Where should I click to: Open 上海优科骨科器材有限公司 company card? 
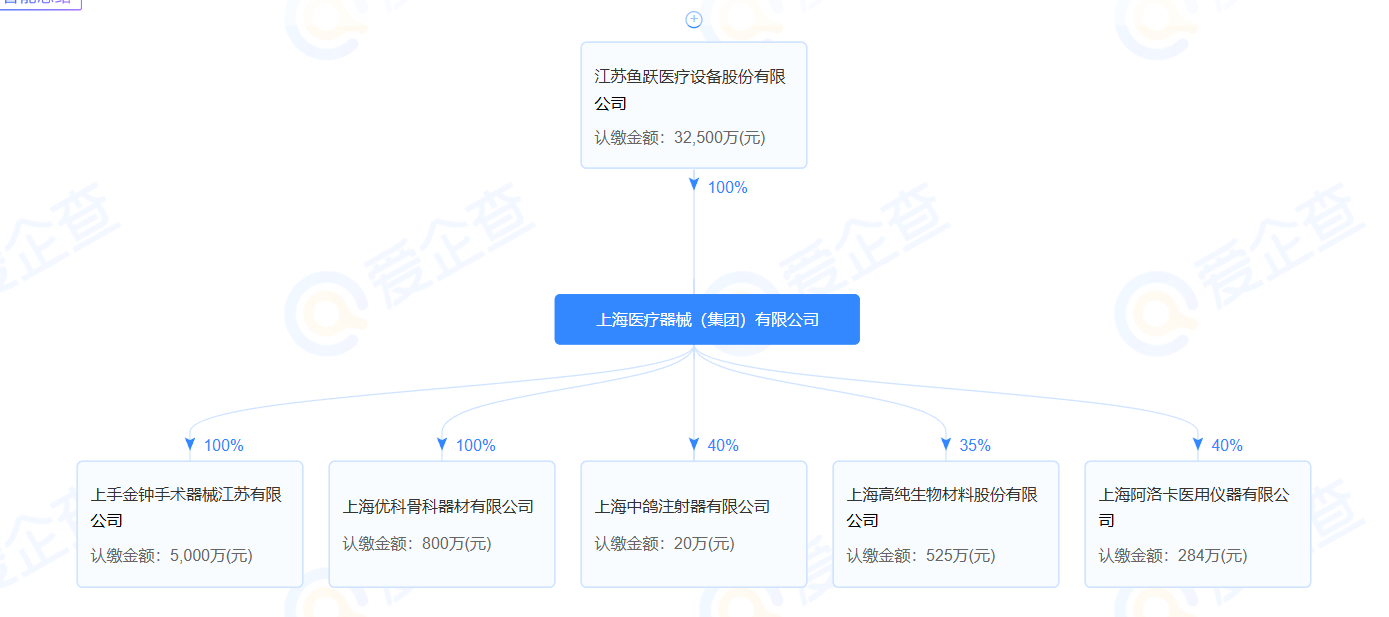(x=442, y=524)
